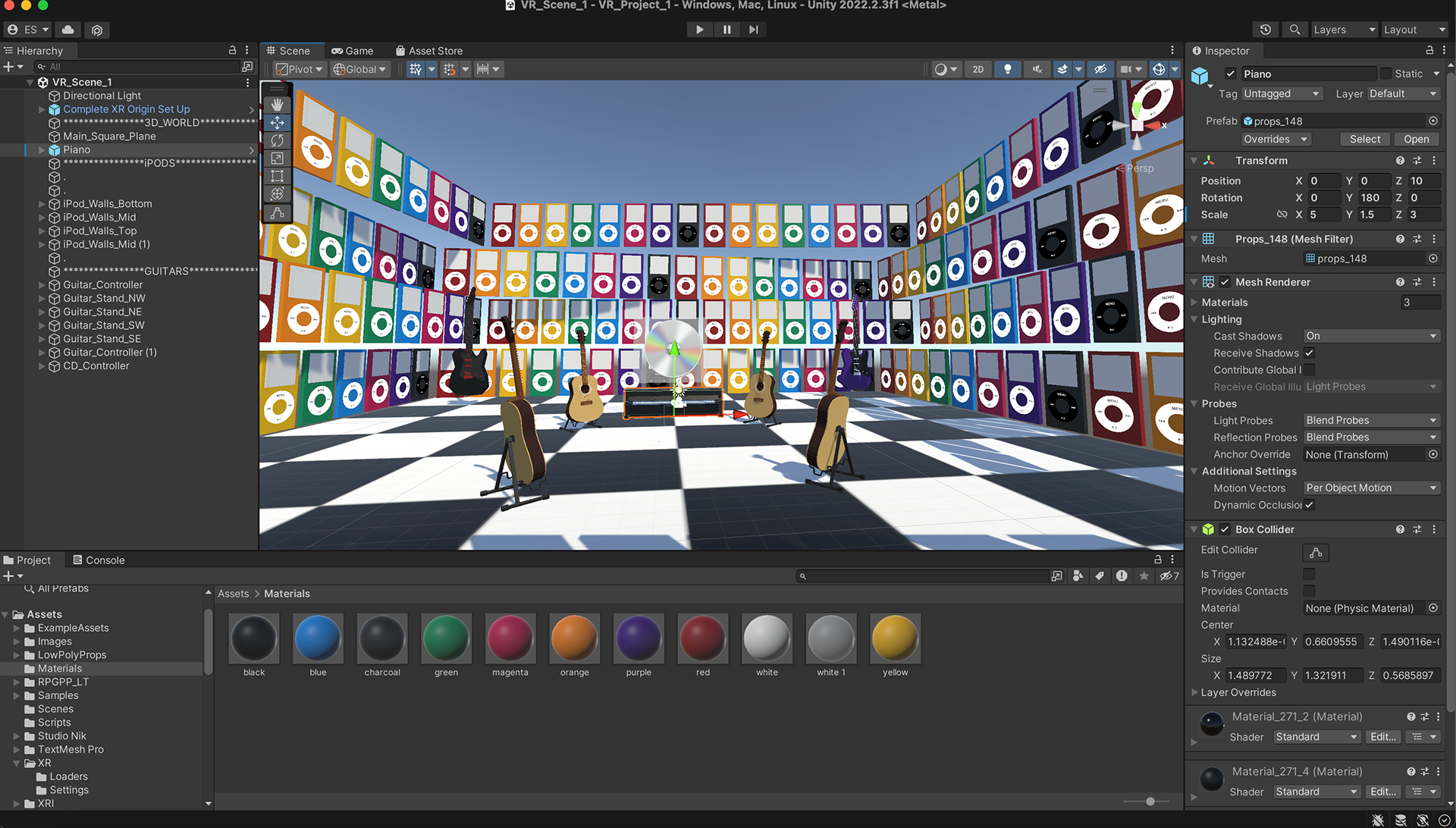Toggle 2D view mode button

point(978,69)
